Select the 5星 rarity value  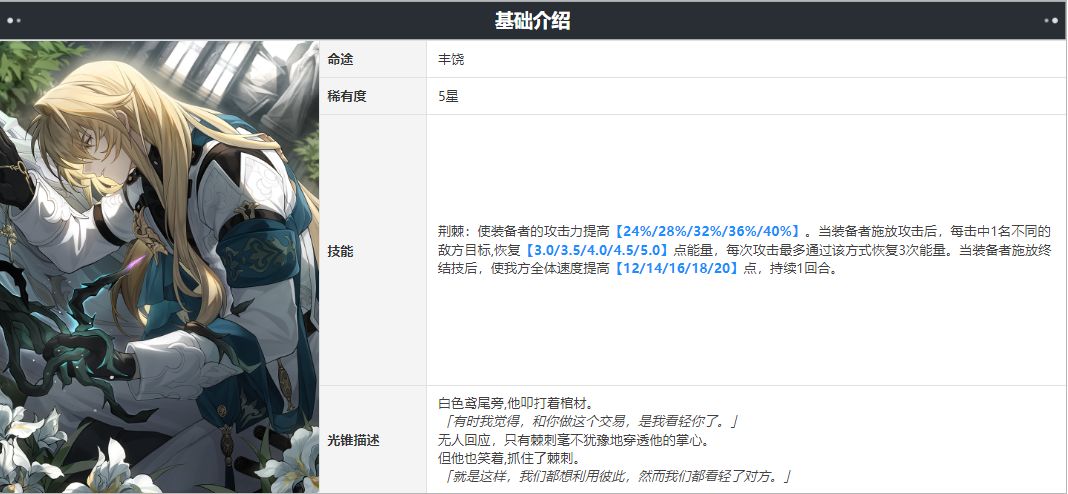click(449, 97)
